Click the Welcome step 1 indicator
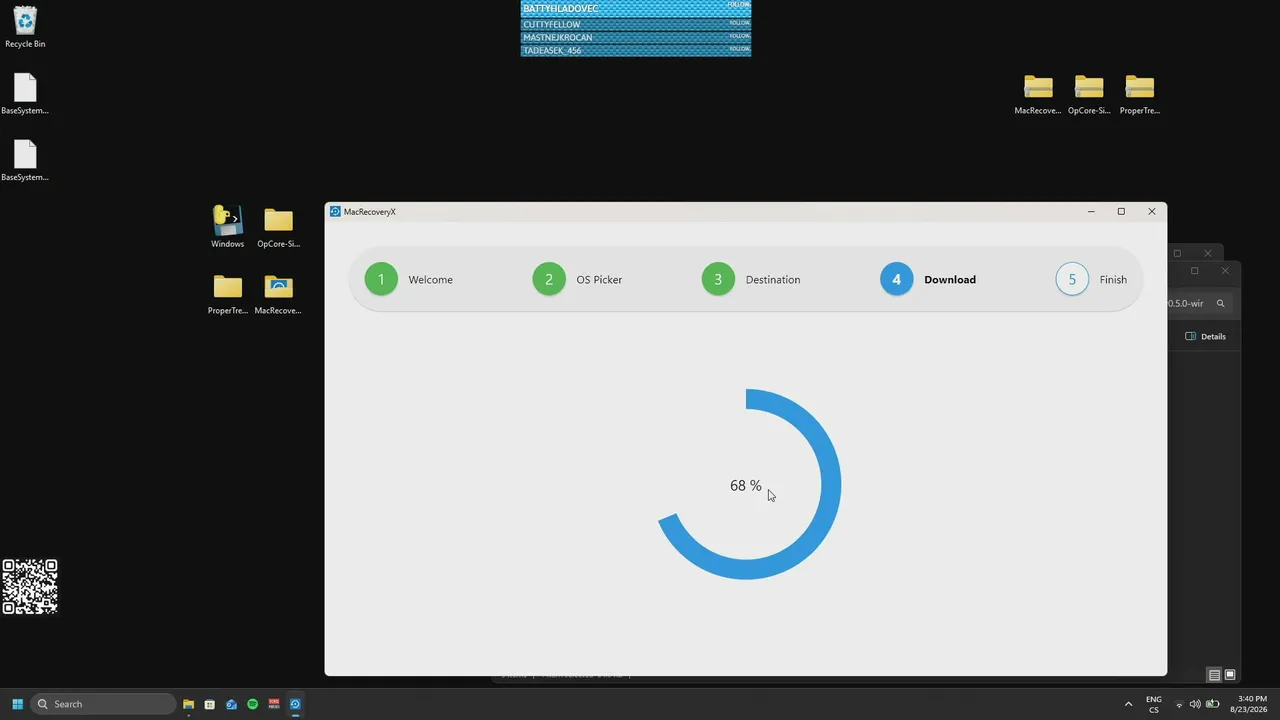This screenshot has height=720, width=1280. (381, 280)
